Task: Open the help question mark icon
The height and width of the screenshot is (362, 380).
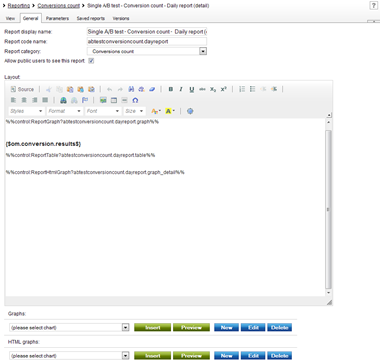Action: pyautogui.click(x=374, y=6)
